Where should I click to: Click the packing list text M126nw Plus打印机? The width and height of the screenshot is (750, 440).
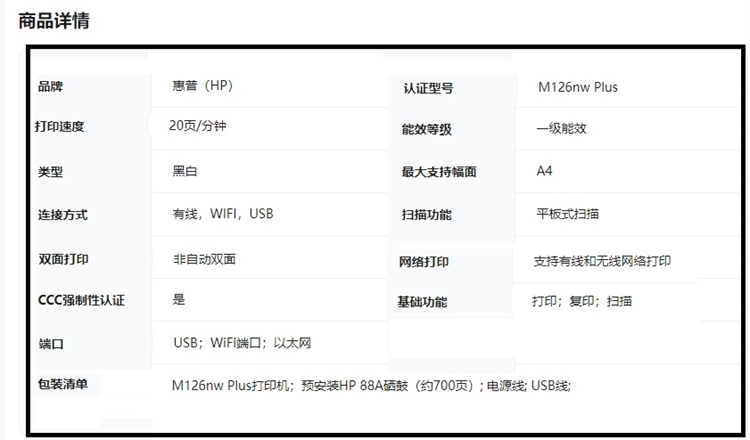[231, 385]
